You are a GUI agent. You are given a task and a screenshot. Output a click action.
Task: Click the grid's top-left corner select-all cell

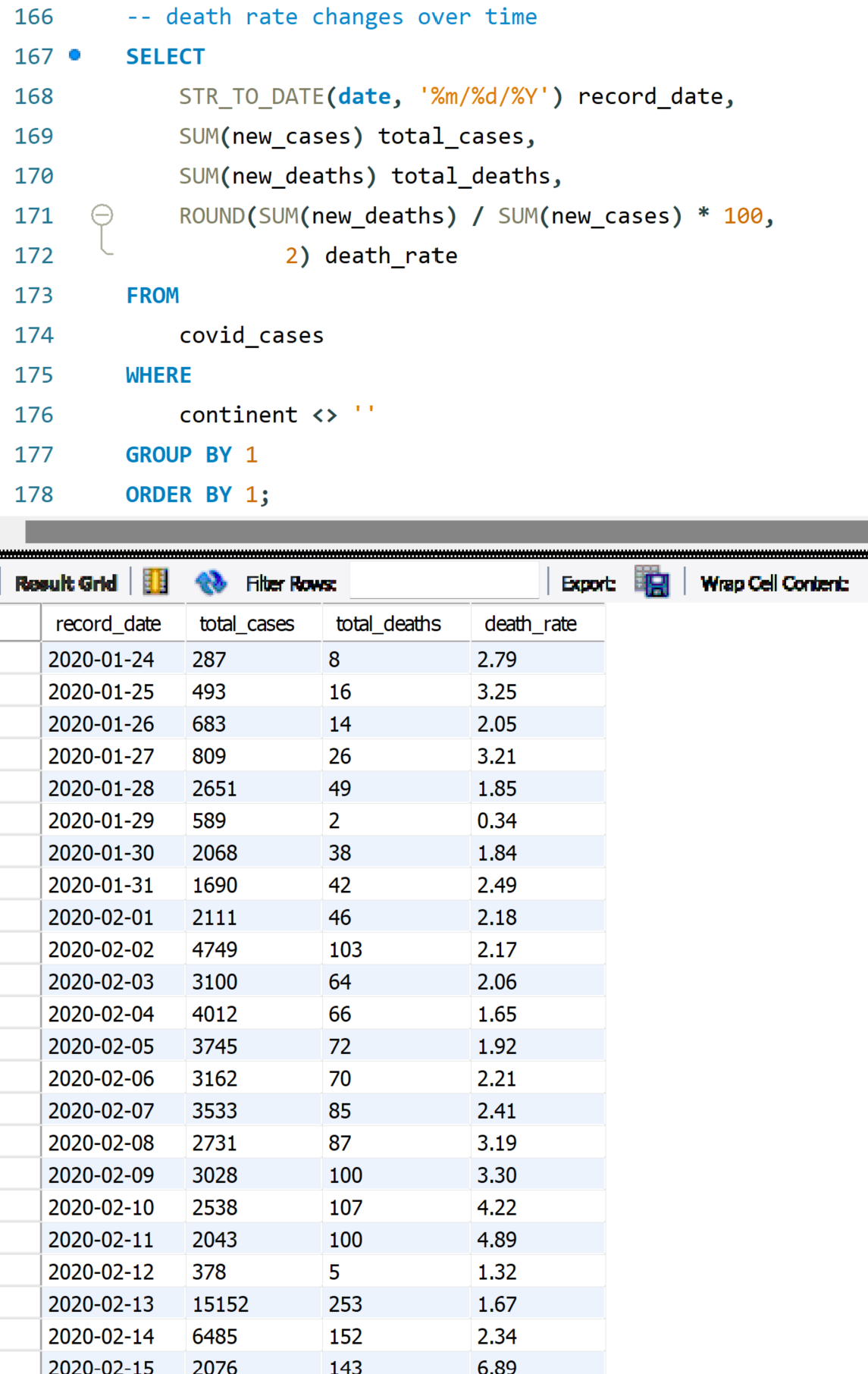[20, 623]
